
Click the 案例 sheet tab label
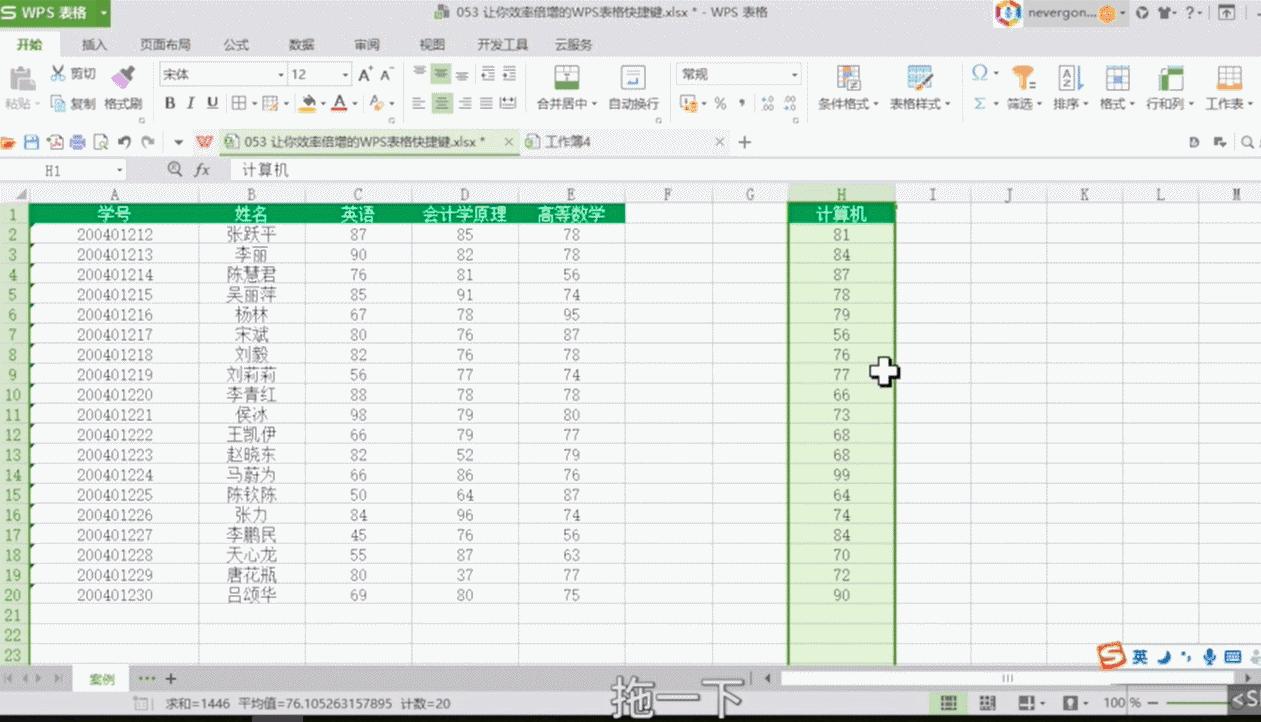pos(100,678)
